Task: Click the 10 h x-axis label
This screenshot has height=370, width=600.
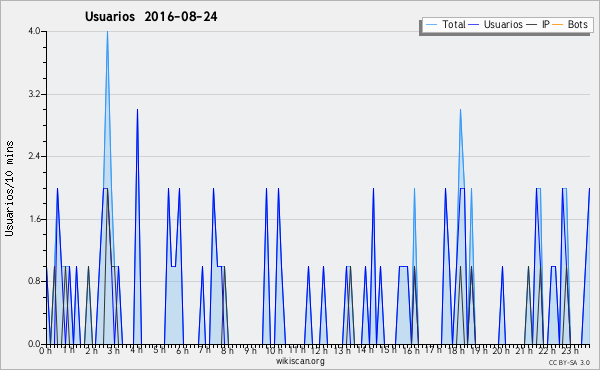Action: coord(274,351)
